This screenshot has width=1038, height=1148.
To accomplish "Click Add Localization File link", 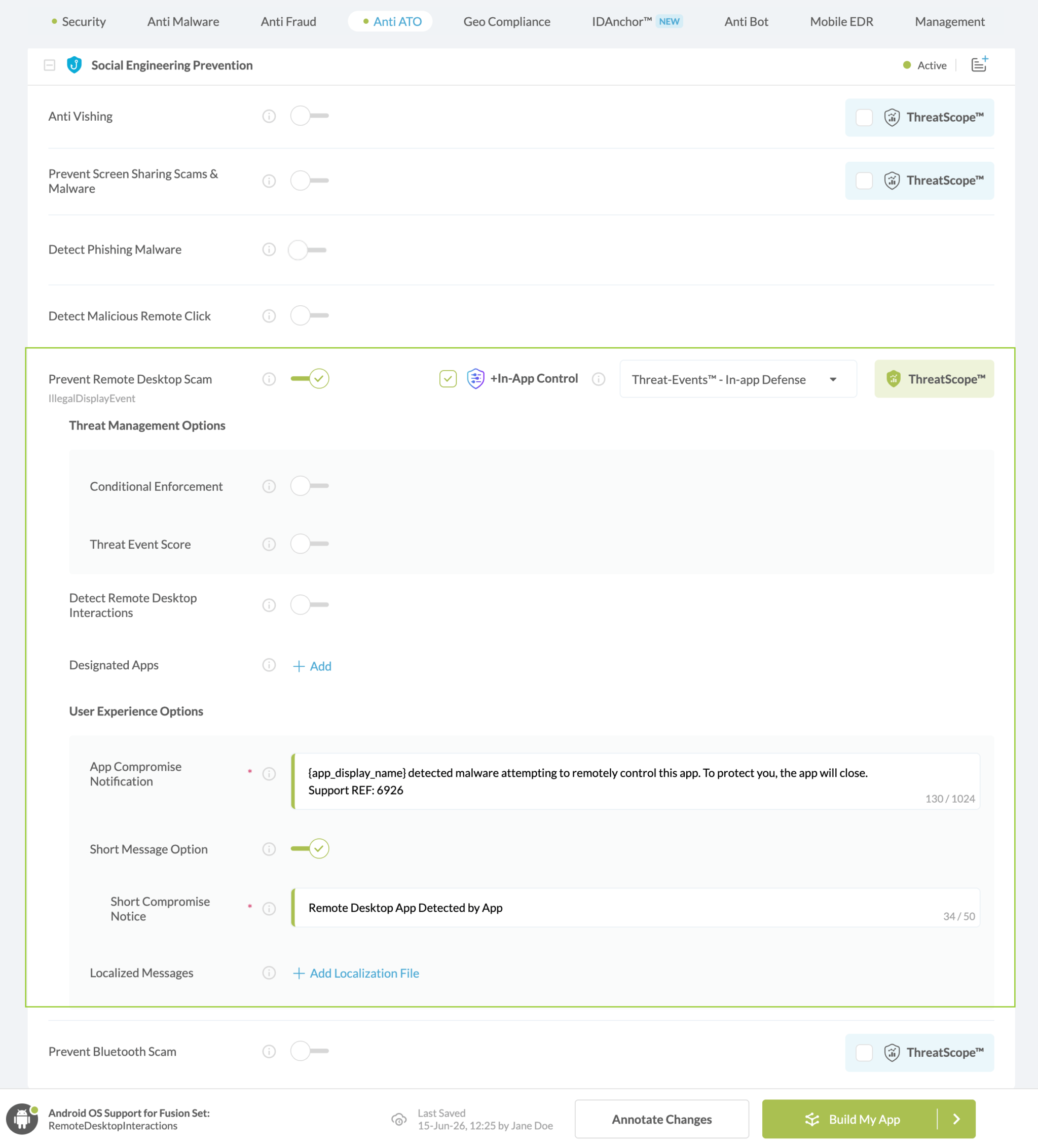I will click(356, 973).
